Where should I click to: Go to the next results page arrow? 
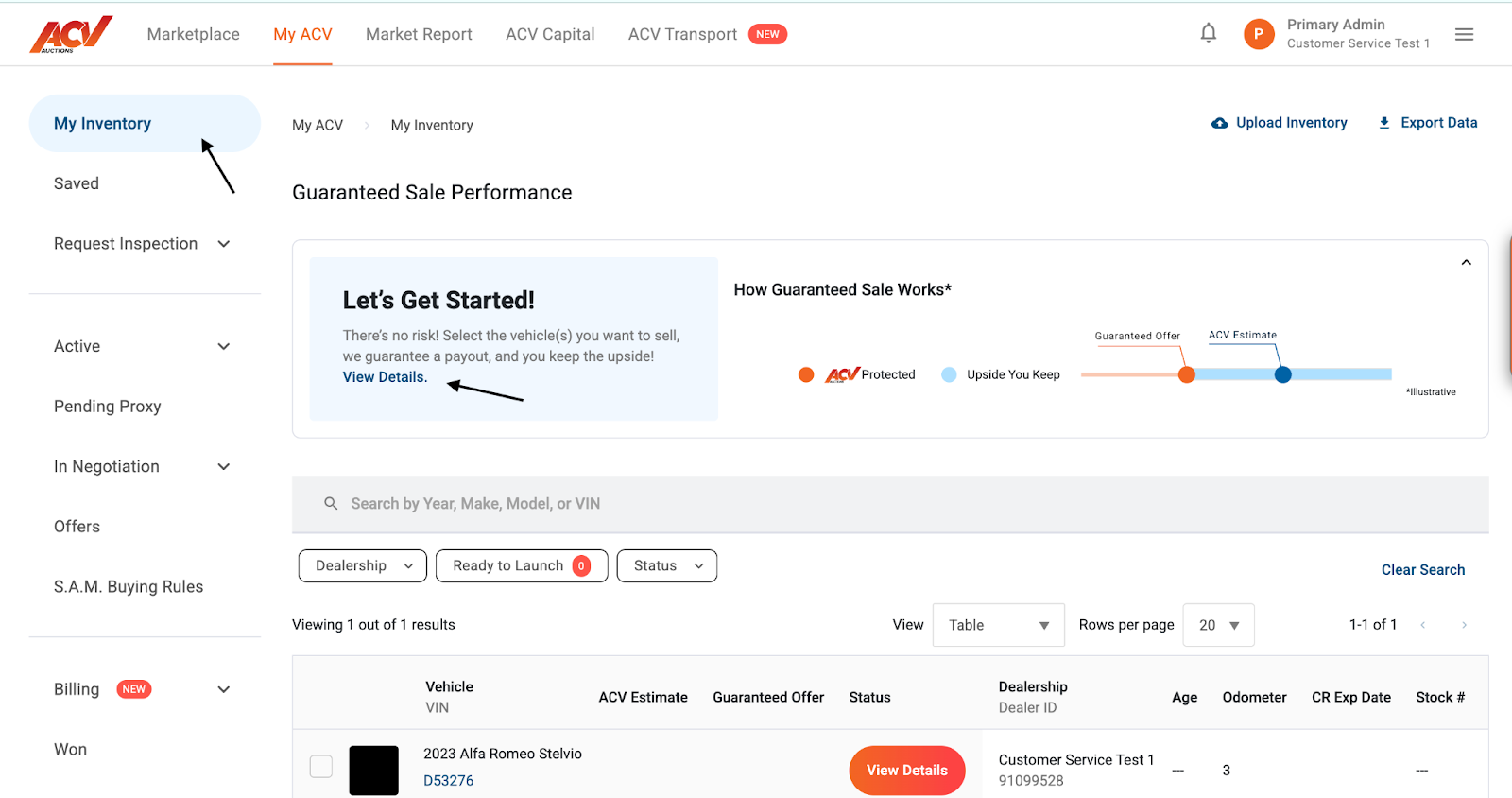tap(1464, 625)
